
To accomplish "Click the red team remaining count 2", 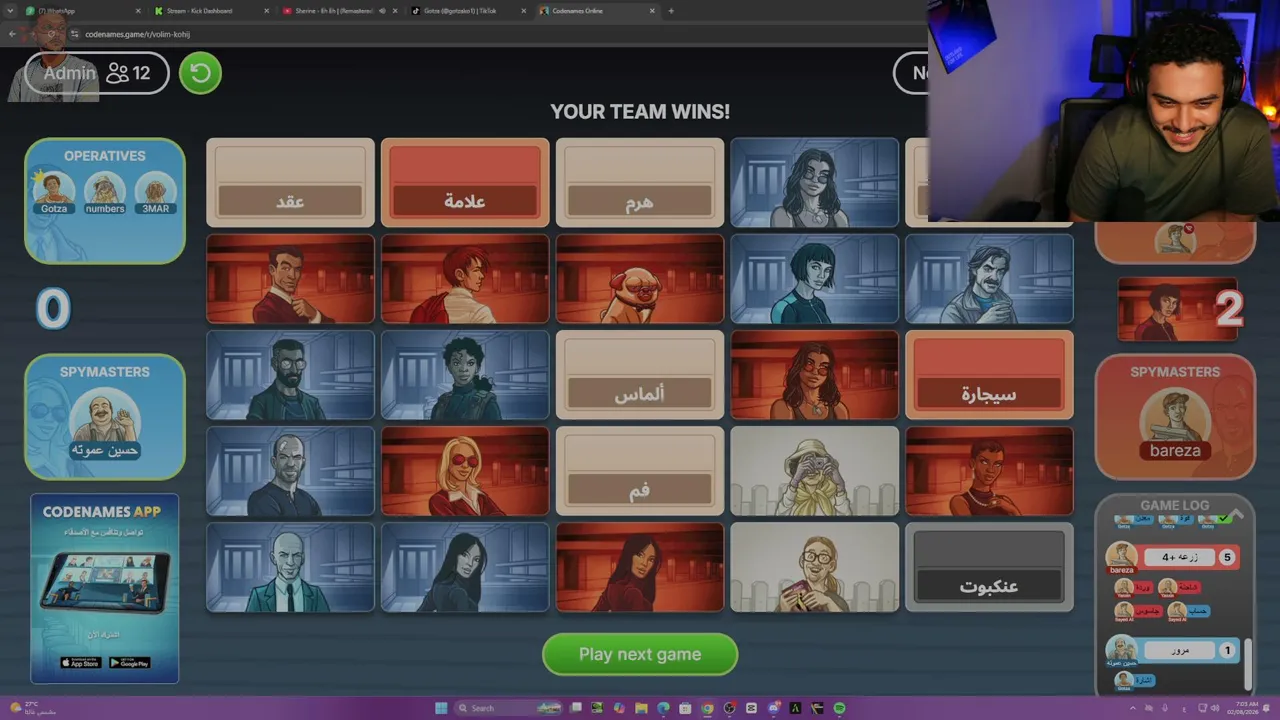I will tap(1229, 310).
